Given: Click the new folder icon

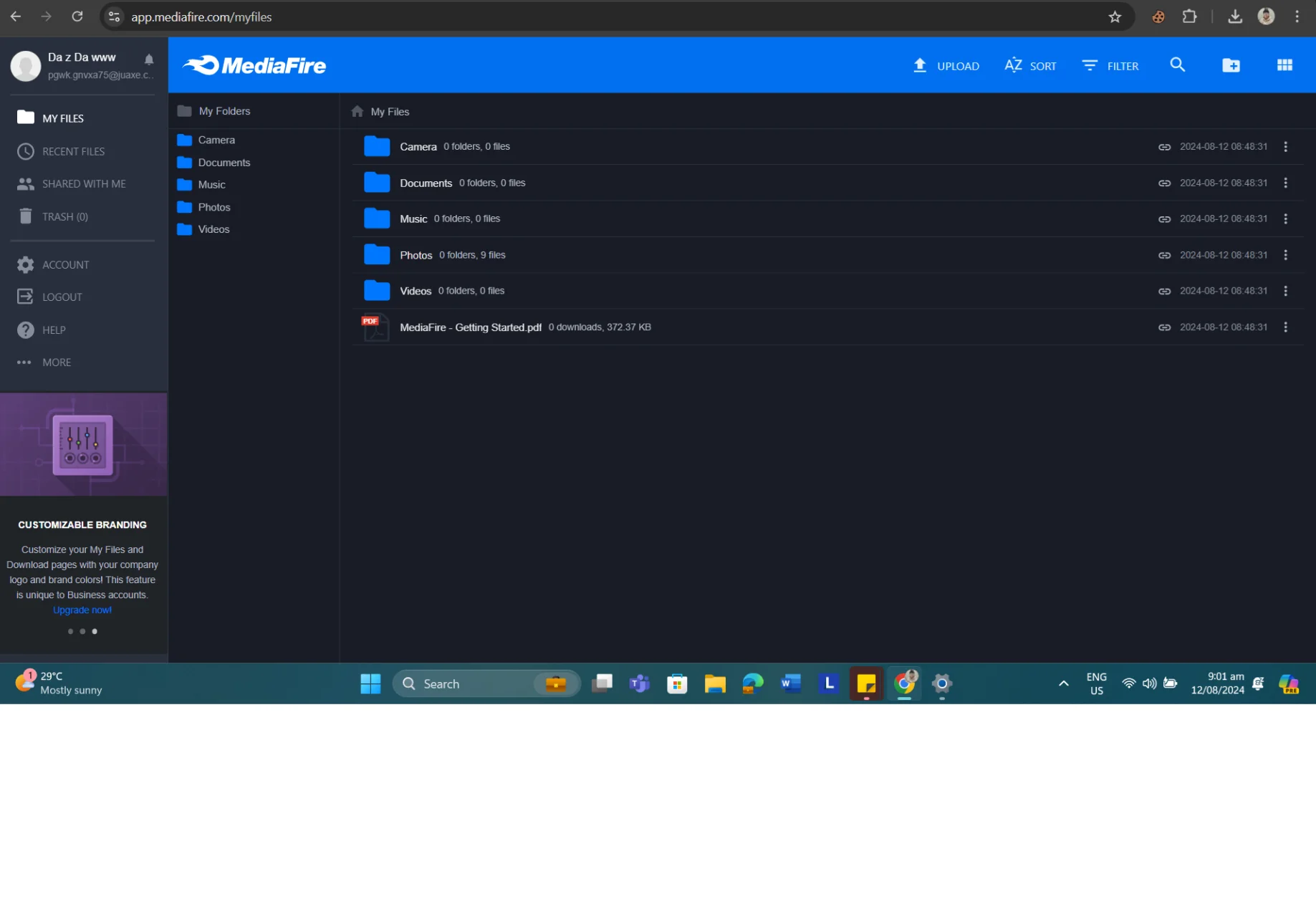Looking at the screenshot, I should point(1231,65).
